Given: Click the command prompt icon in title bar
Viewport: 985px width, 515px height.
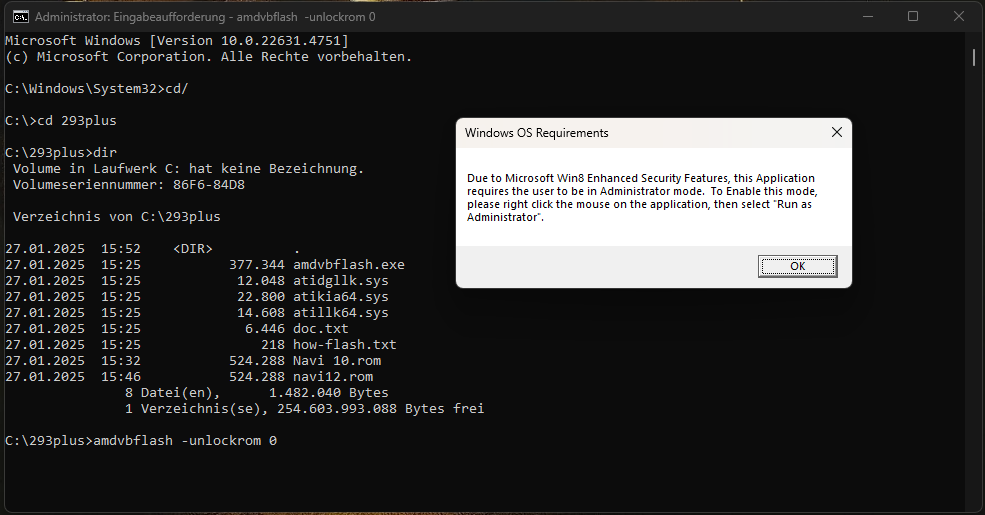Looking at the screenshot, I should click(21, 17).
